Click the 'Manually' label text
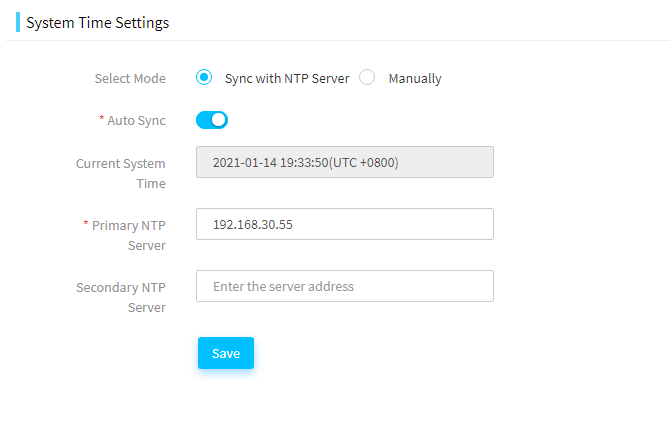Screen dimensions: 670x448 [415, 79]
